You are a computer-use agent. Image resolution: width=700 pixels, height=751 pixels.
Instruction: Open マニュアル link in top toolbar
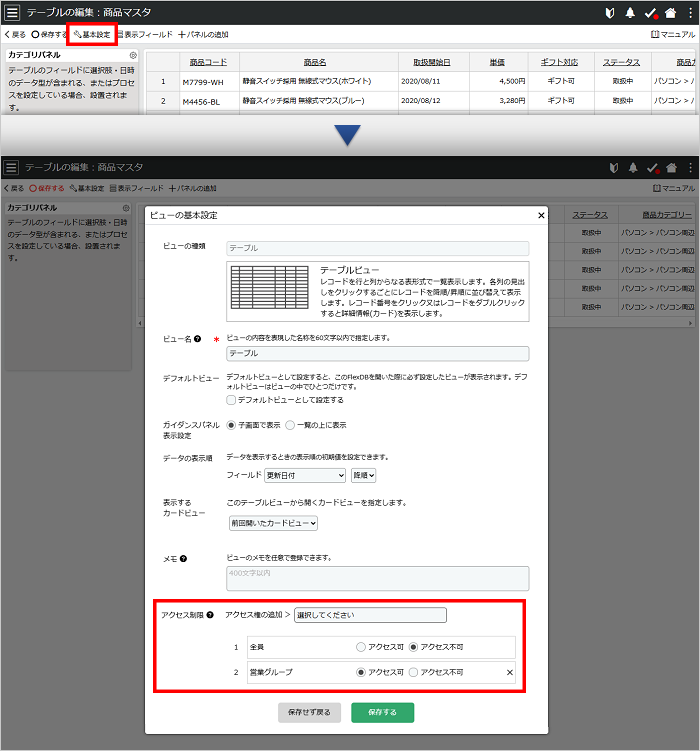pyautogui.click(x=673, y=34)
